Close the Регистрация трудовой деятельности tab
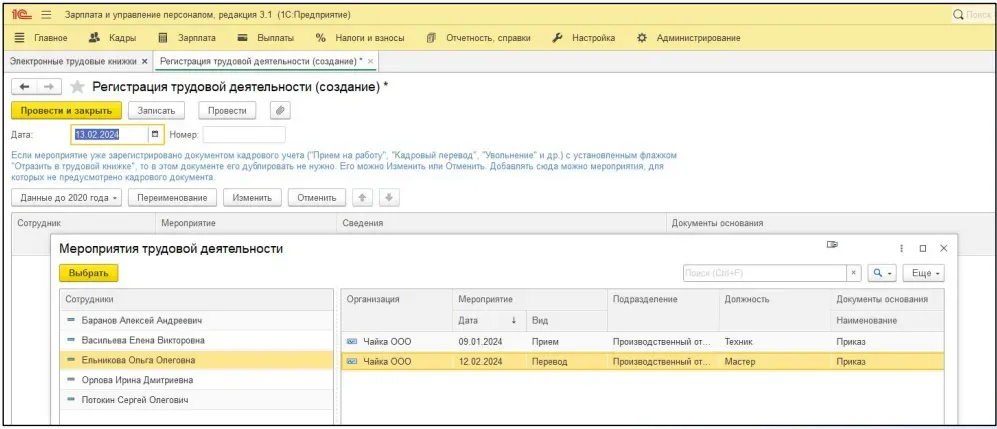997x429 pixels. [371, 61]
